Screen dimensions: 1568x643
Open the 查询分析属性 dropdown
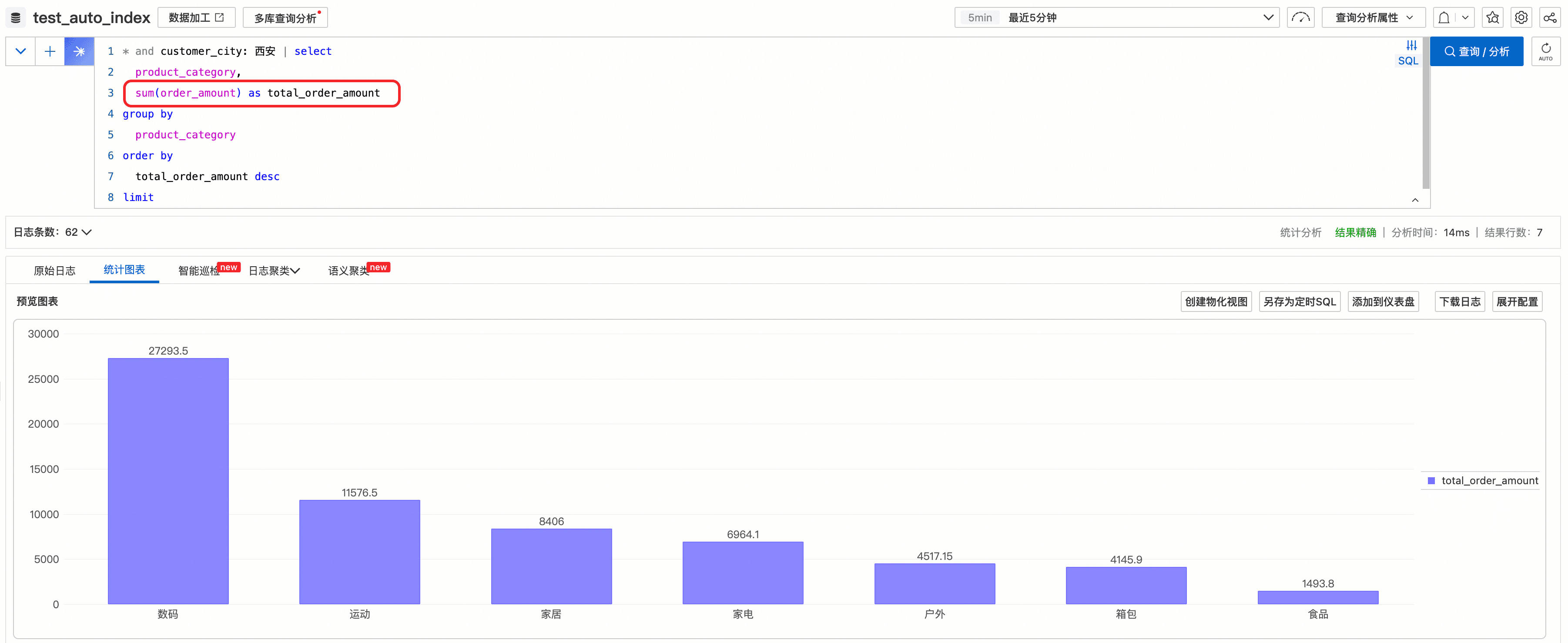(x=1373, y=18)
